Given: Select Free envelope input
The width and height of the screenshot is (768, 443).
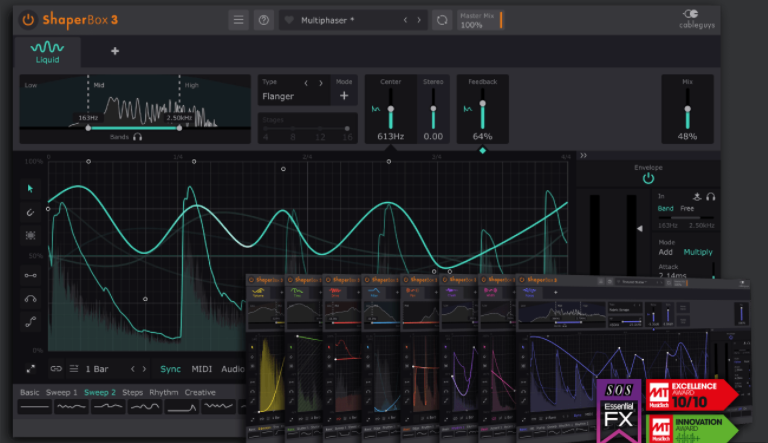Looking at the screenshot, I should [x=687, y=208].
